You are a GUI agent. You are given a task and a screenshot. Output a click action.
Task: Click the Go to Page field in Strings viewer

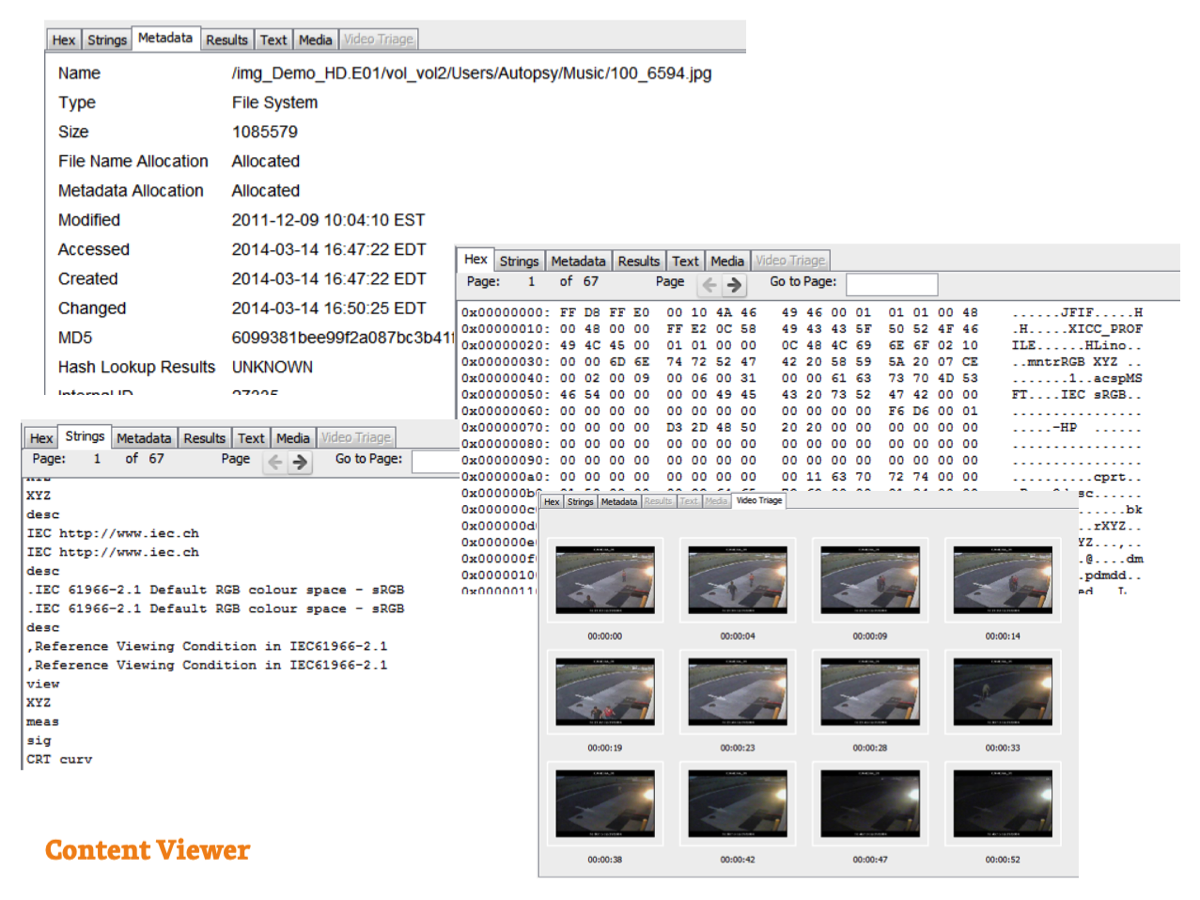coord(435,461)
